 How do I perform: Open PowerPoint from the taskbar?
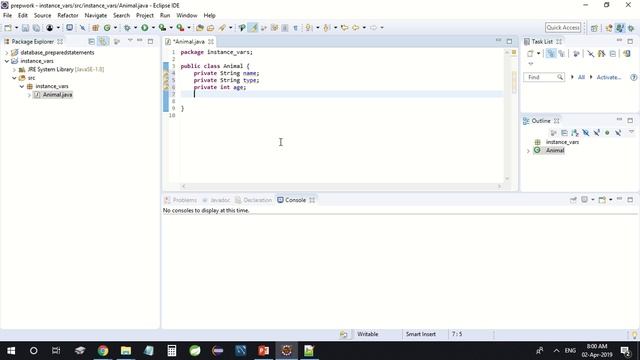pyautogui.click(x=264, y=351)
